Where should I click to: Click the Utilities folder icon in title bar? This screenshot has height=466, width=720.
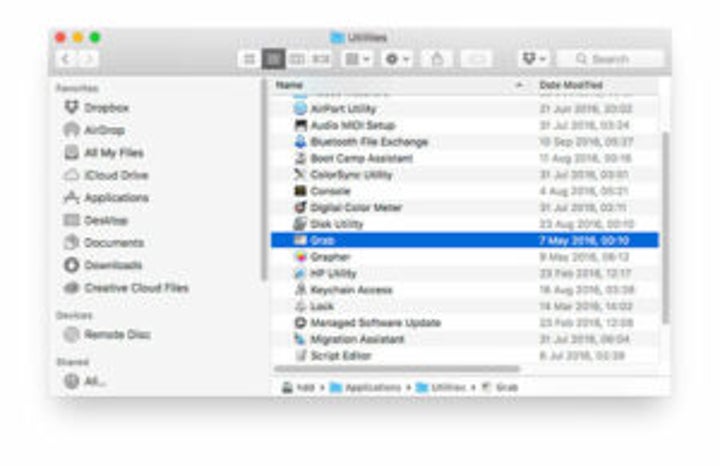[x=338, y=37]
